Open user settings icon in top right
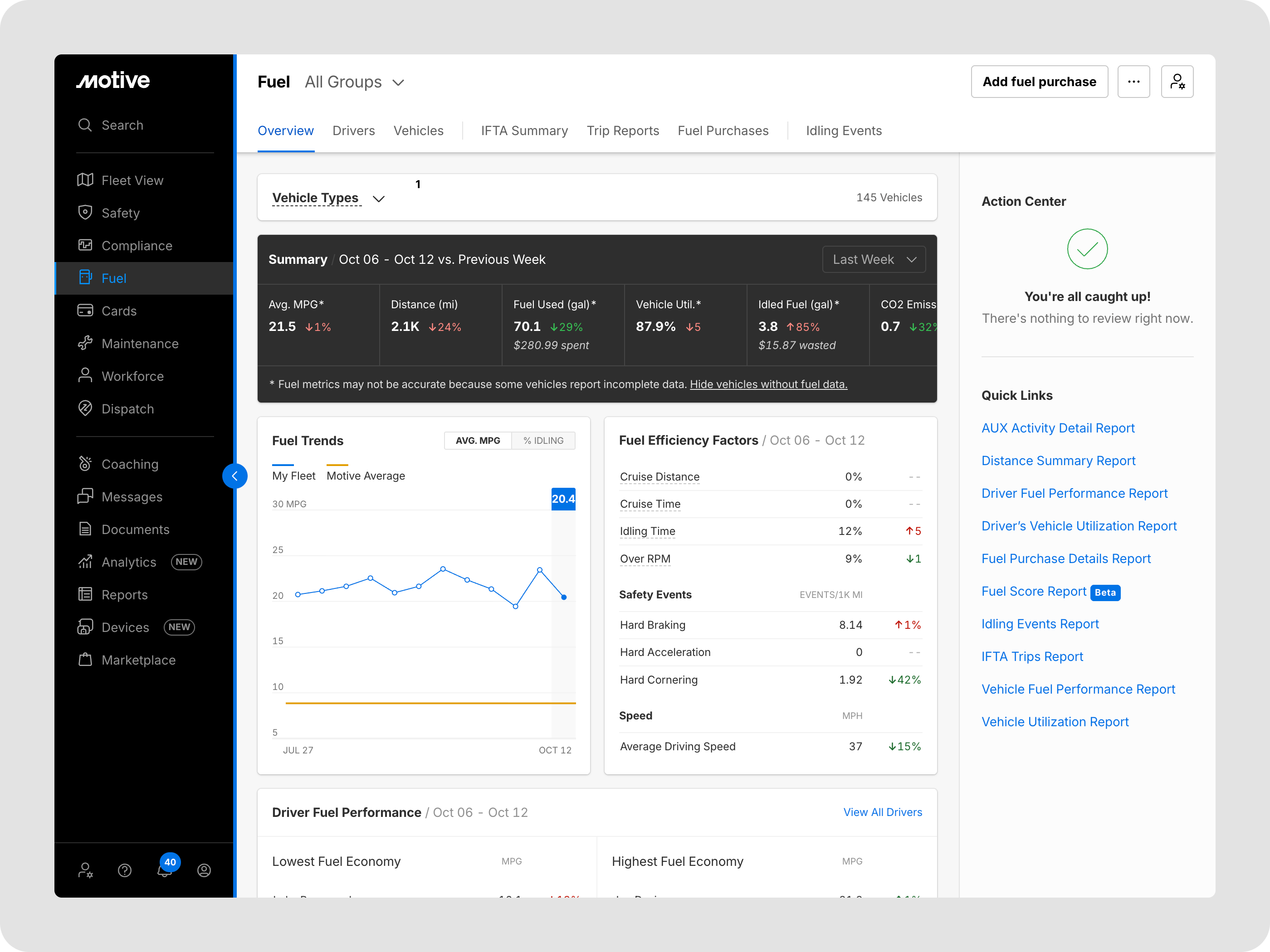The width and height of the screenshot is (1270, 952). click(1177, 82)
